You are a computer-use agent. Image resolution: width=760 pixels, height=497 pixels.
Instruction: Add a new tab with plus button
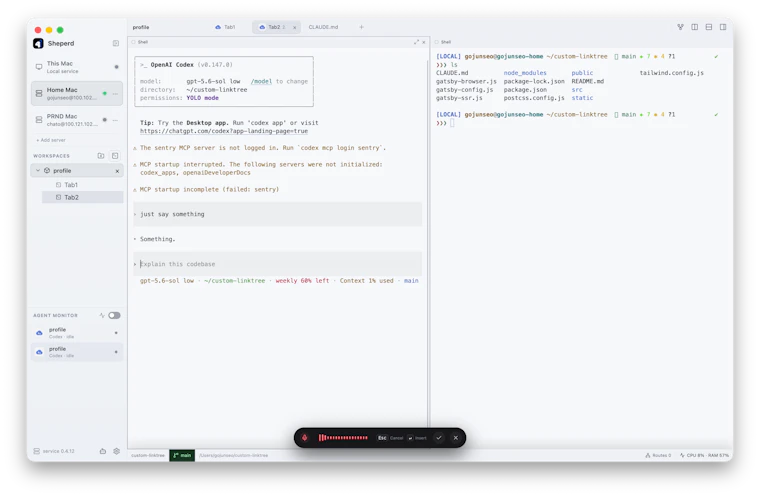[362, 27]
